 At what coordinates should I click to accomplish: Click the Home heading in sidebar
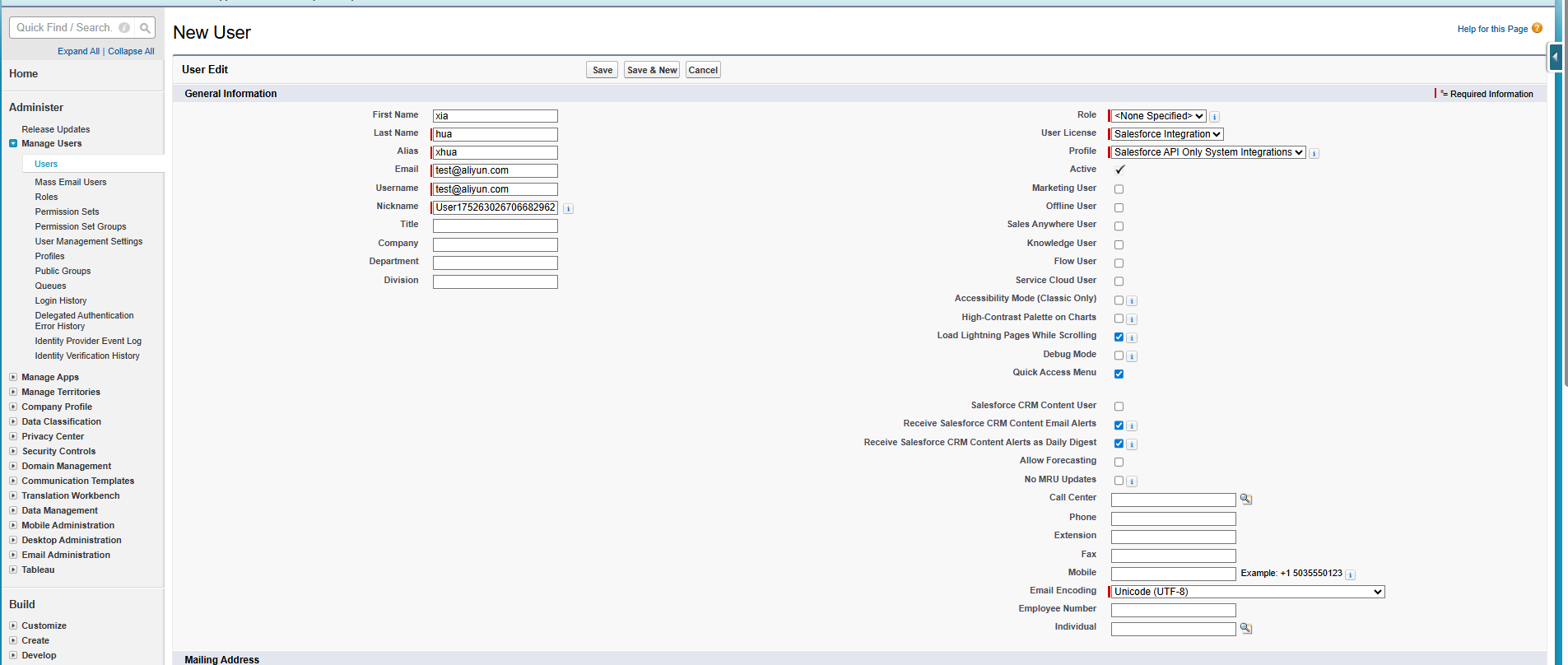pyautogui.click(x=23, y=73)
